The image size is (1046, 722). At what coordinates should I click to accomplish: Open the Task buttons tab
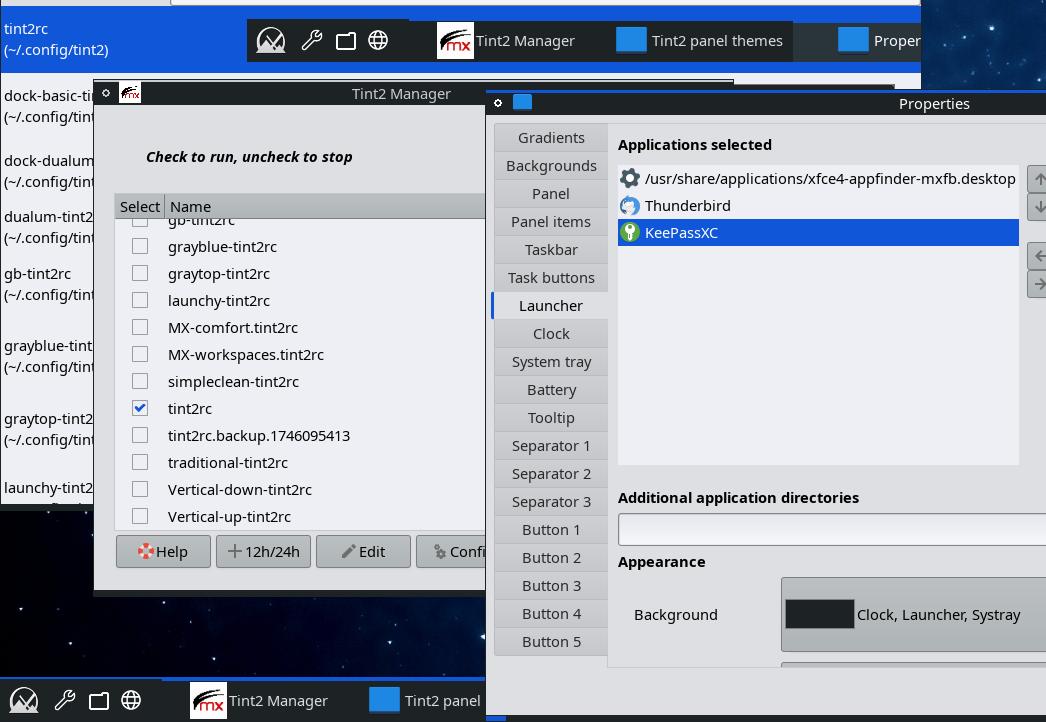[x=551, y=278]
